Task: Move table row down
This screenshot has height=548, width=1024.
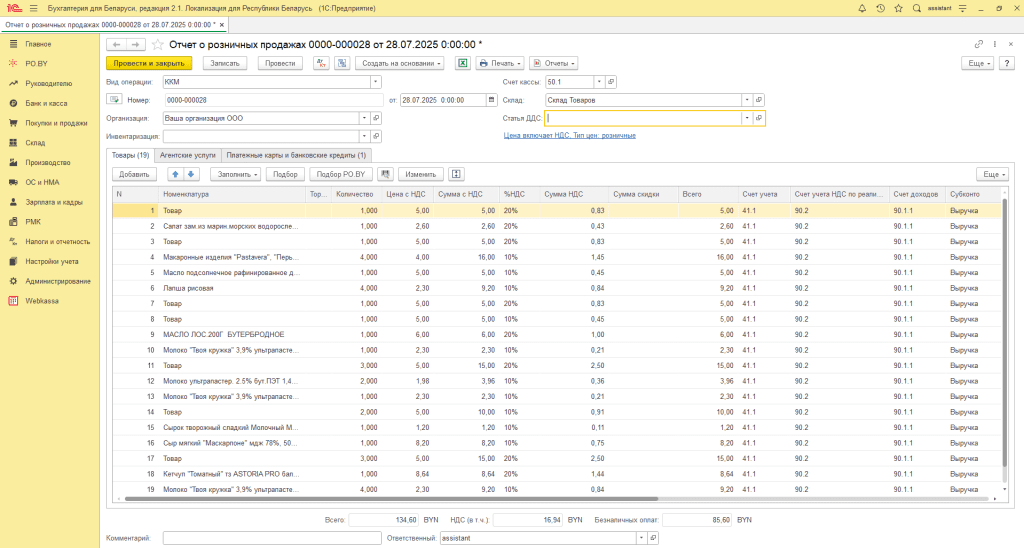Action: [191, 174]
